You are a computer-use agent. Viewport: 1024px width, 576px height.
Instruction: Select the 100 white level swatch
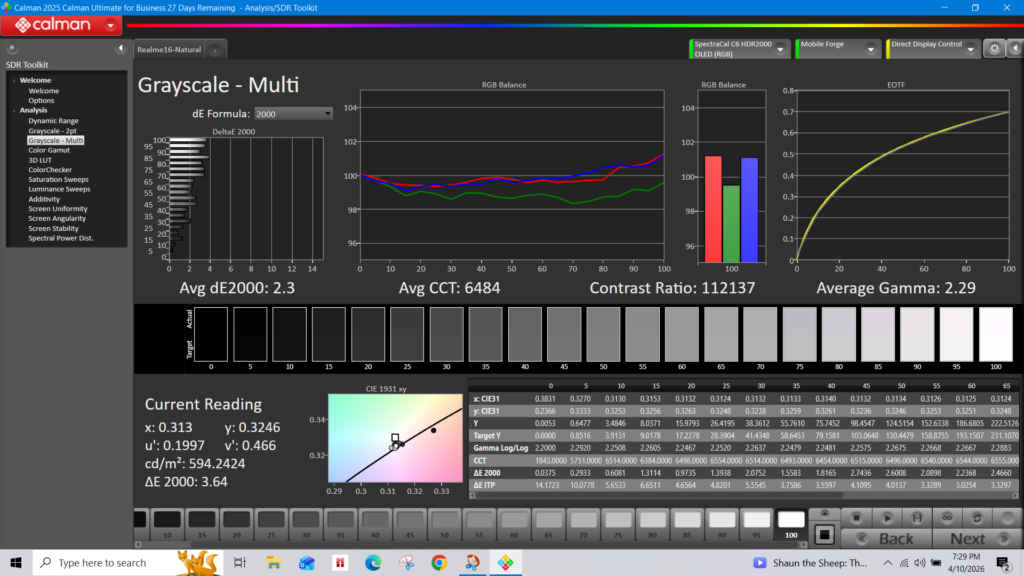(790, 519)
